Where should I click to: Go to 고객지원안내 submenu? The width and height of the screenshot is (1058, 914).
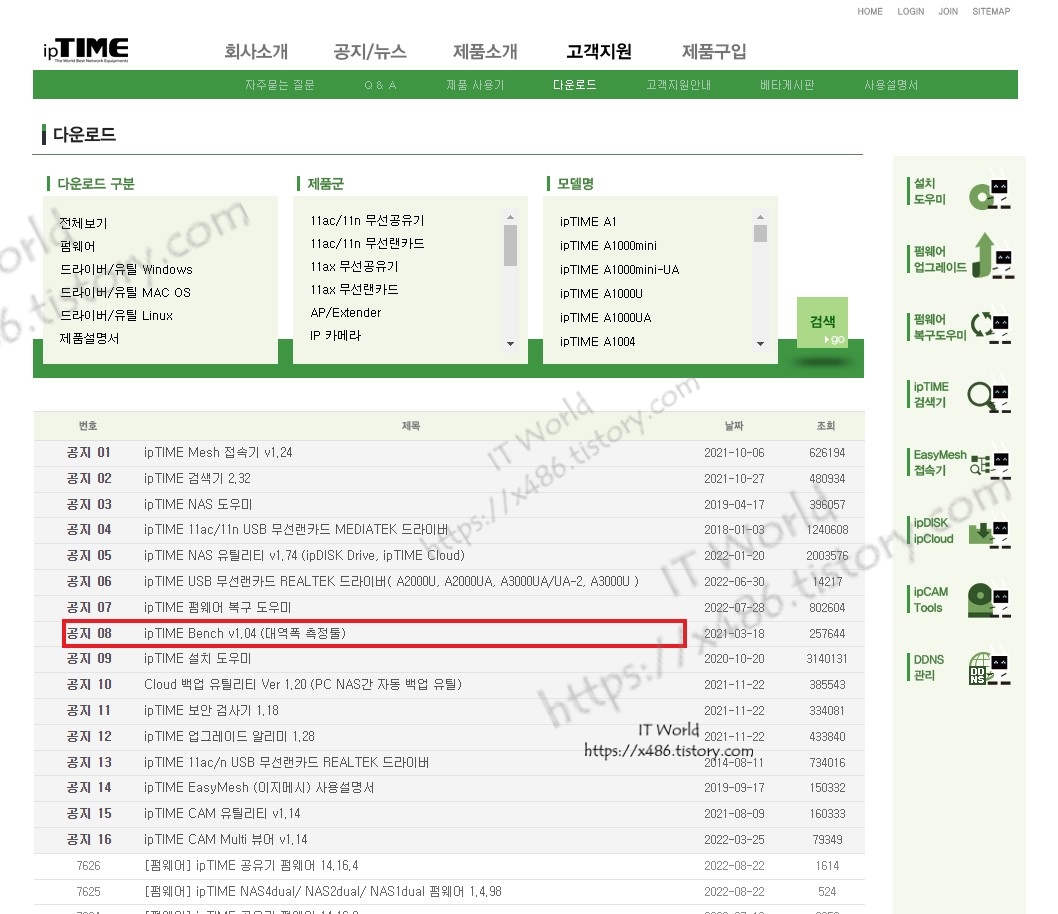(678, 85)
